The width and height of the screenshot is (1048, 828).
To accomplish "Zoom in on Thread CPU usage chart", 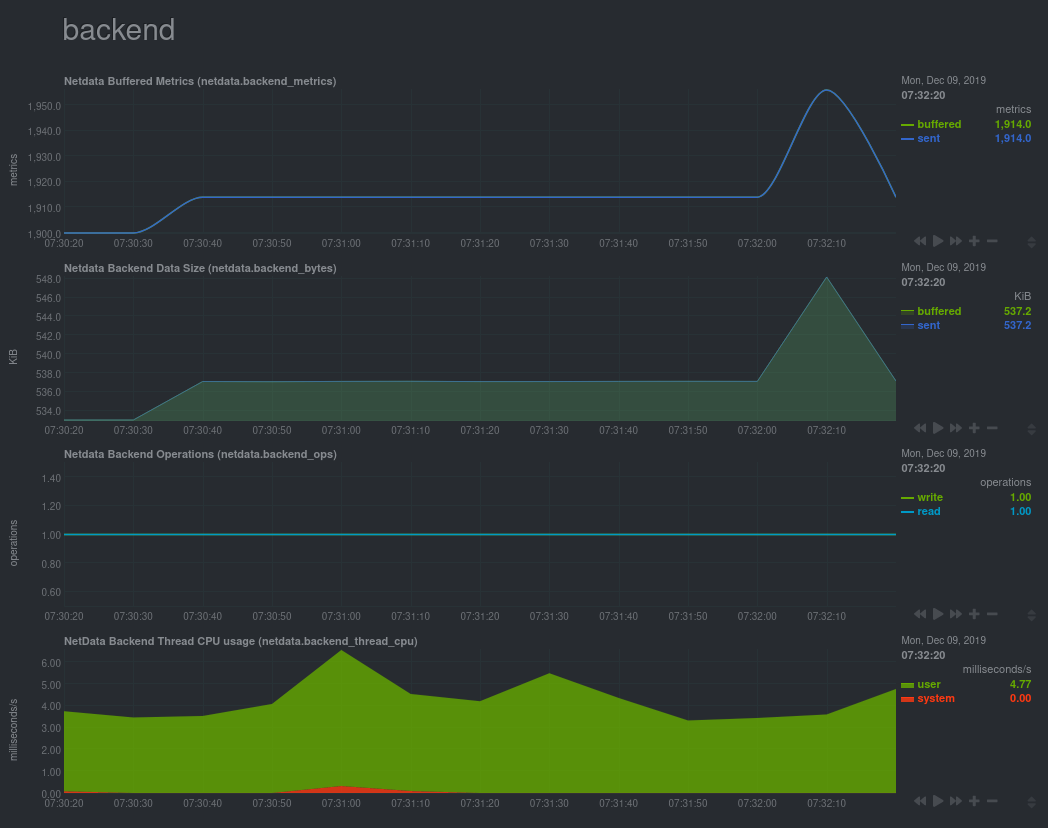I will click(974, 801).
